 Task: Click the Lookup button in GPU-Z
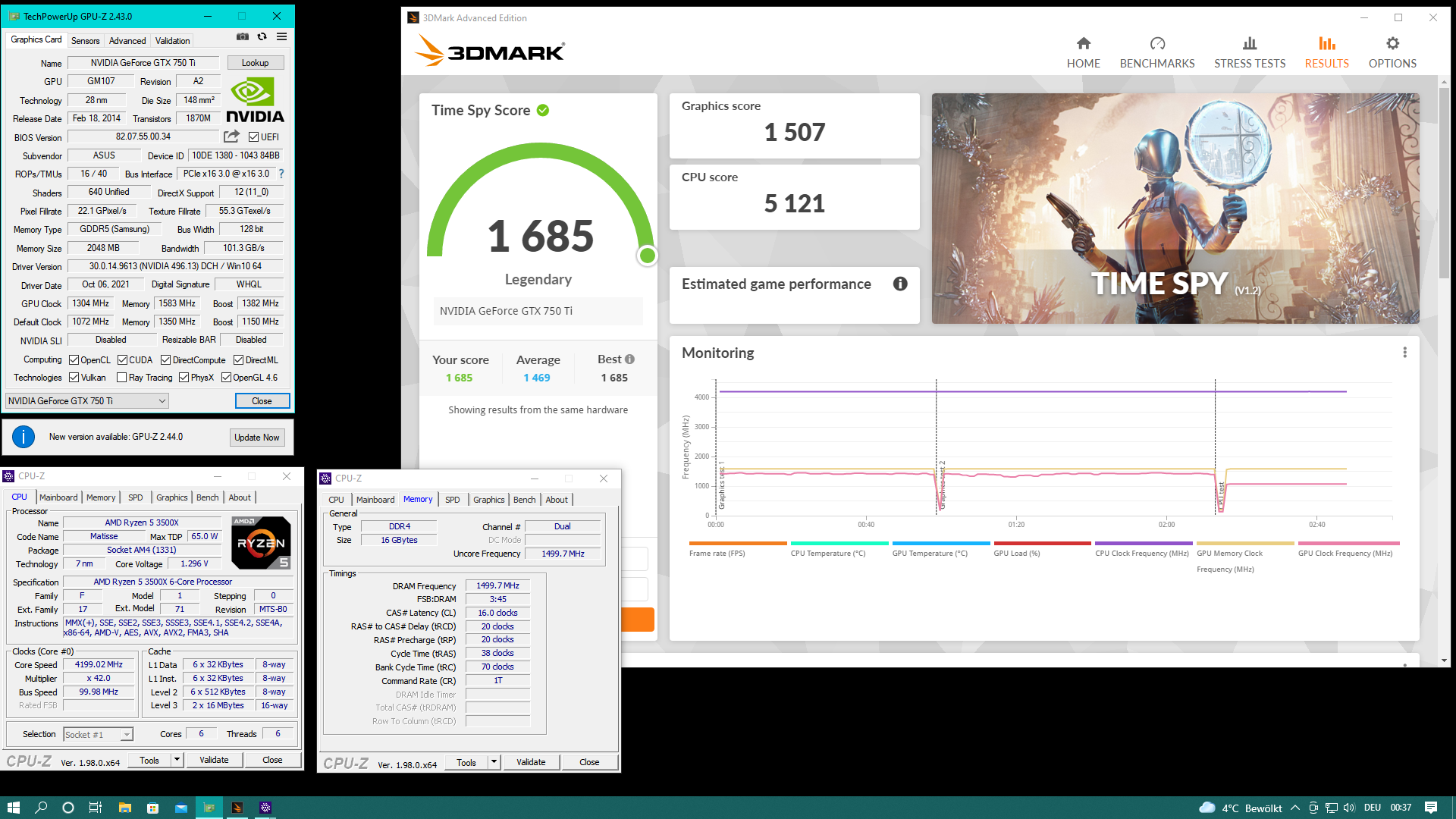tap(255, 63)
